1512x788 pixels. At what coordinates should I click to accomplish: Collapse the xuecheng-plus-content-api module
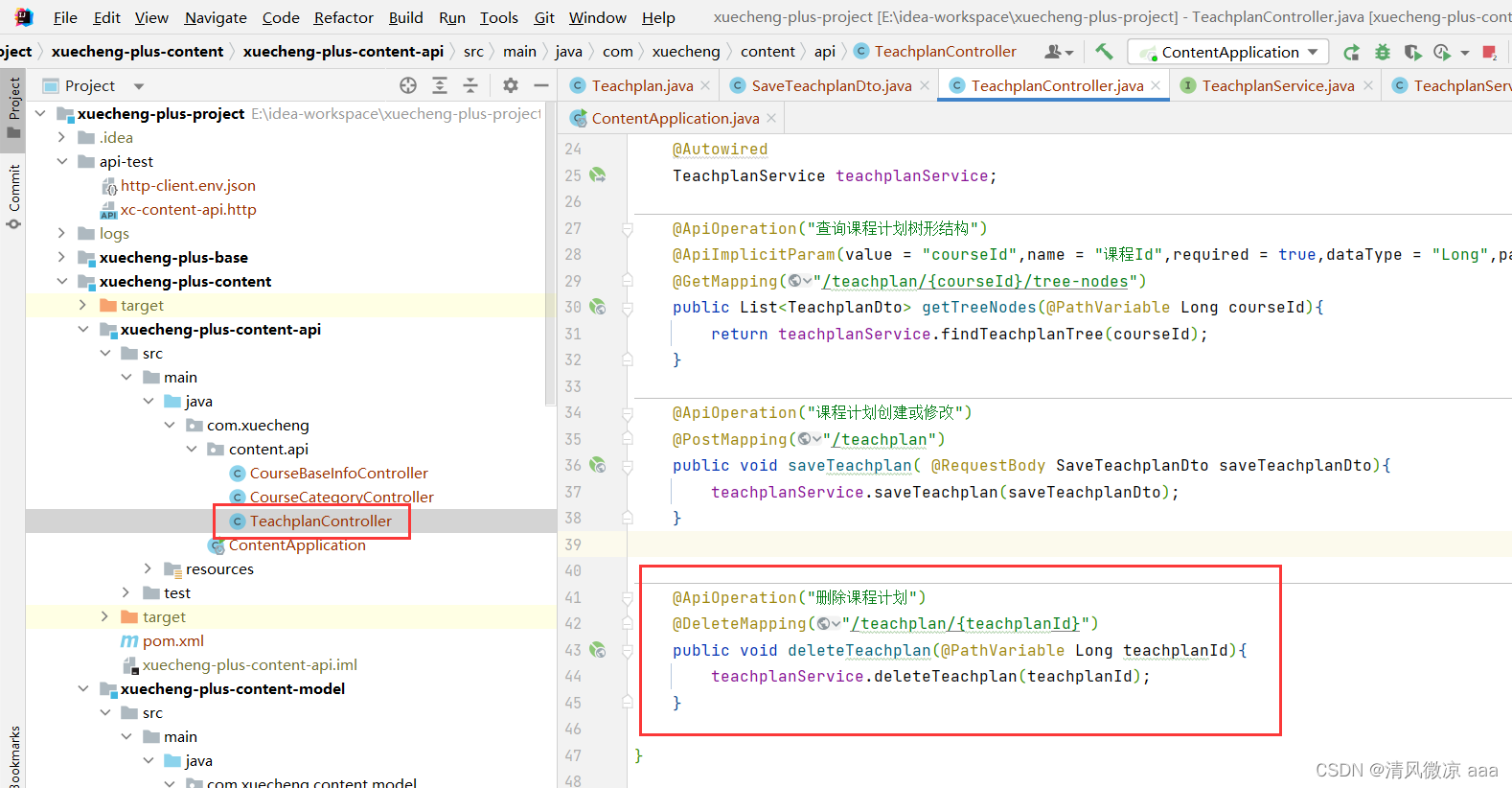coord(83,329)
